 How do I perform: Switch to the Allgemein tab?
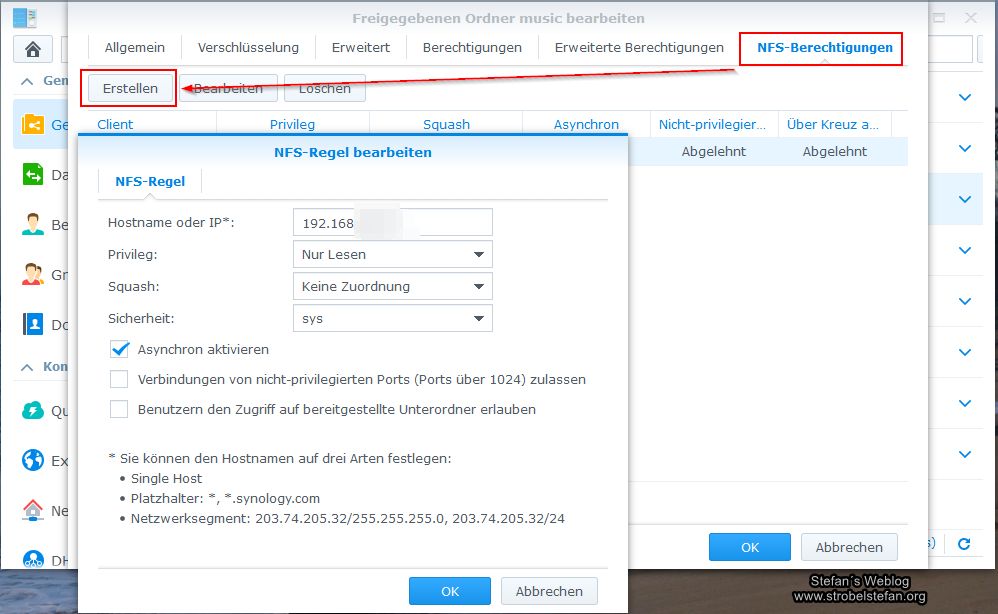pos(134,46)
